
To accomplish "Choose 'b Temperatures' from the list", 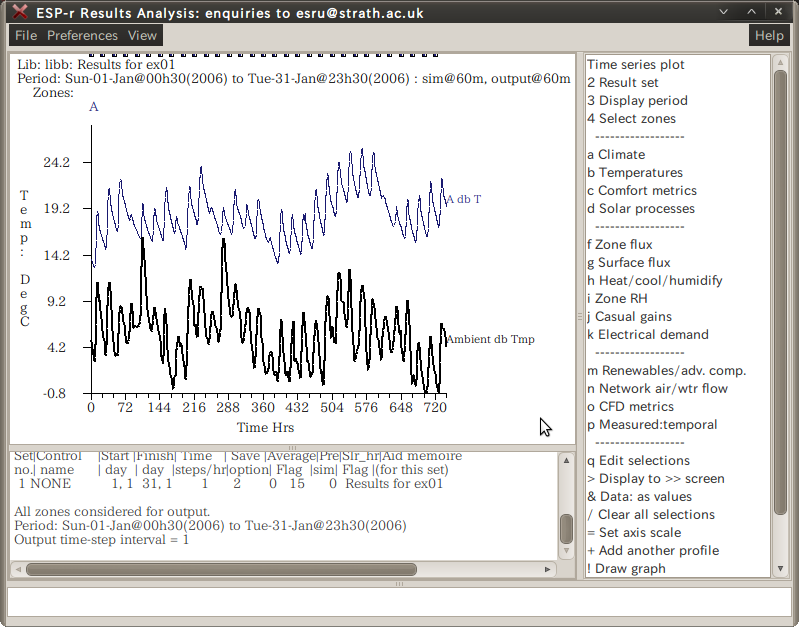I will (x=635, y=173).
